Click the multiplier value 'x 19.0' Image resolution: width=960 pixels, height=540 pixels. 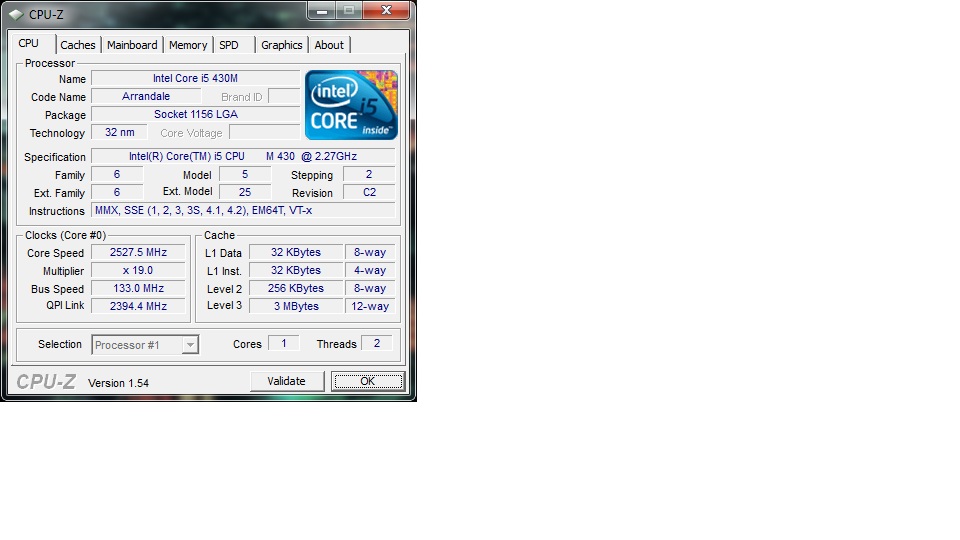138,270
